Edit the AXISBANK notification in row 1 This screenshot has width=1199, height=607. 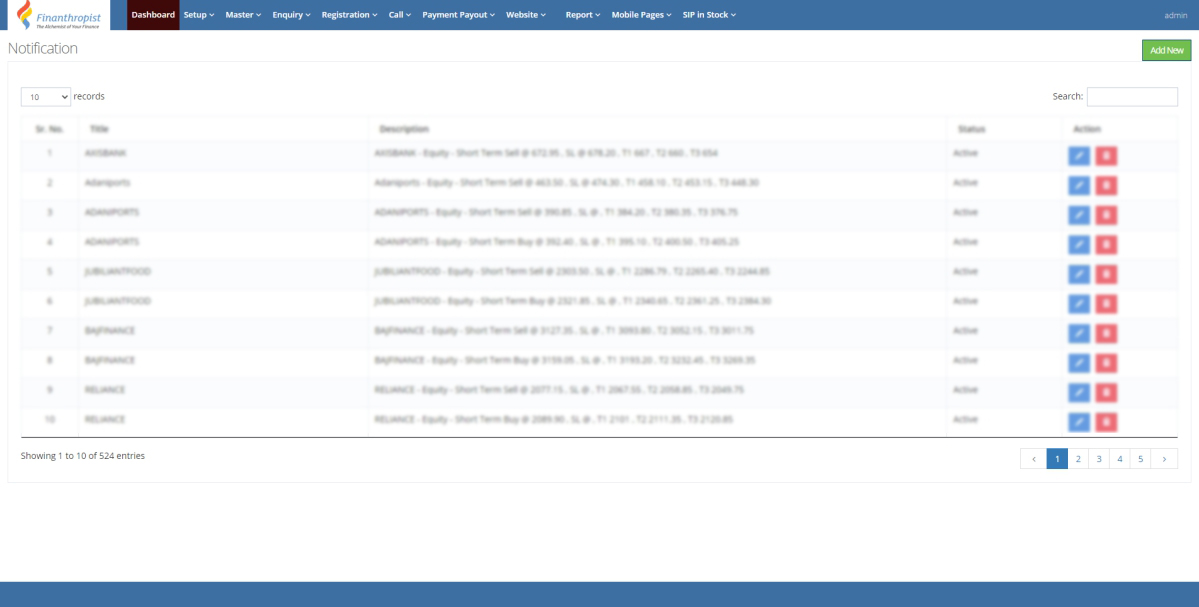pos(1079,155)
